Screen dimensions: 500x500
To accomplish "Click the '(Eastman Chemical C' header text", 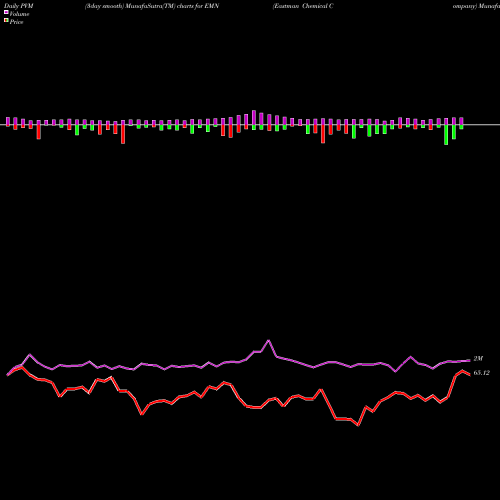I will [x=303, y=6].
